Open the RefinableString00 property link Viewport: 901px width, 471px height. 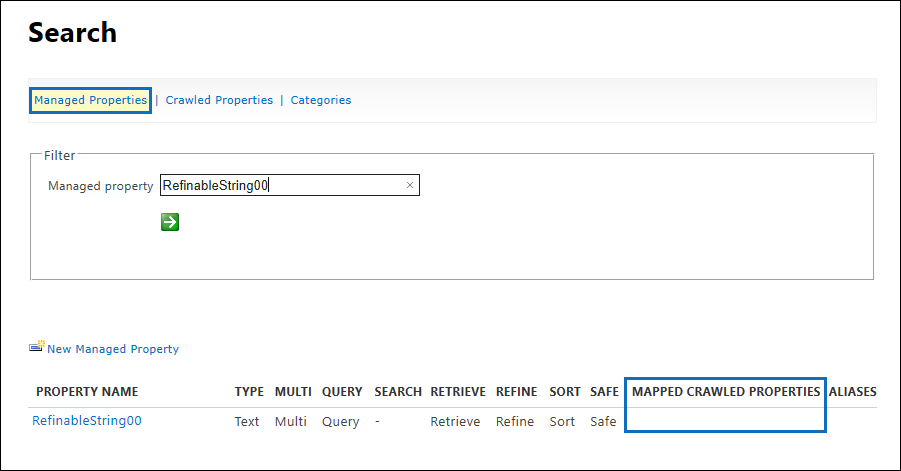87,421
